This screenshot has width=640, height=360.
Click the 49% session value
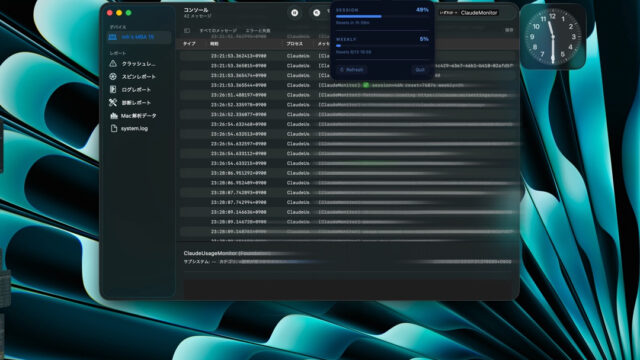pyautogui.click(x=422, y=10)
